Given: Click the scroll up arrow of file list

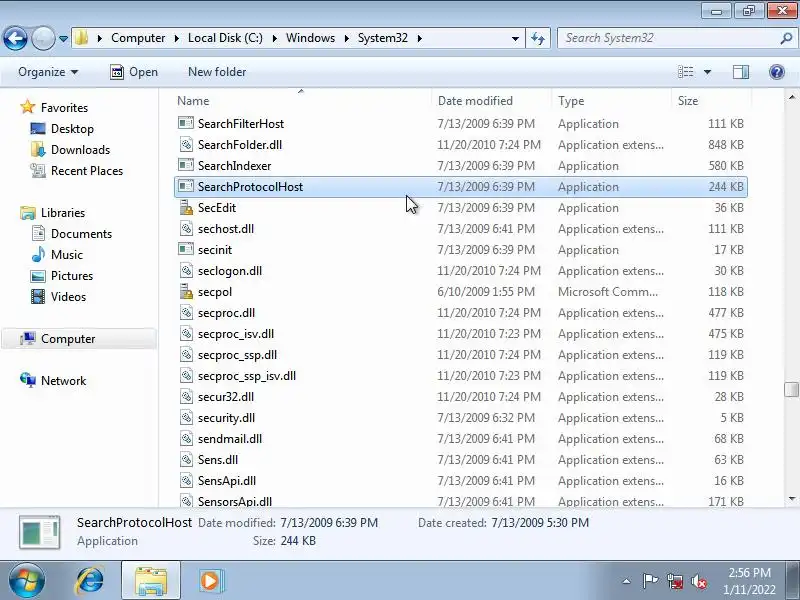Looking at the screenshot, I should [791, 97].
